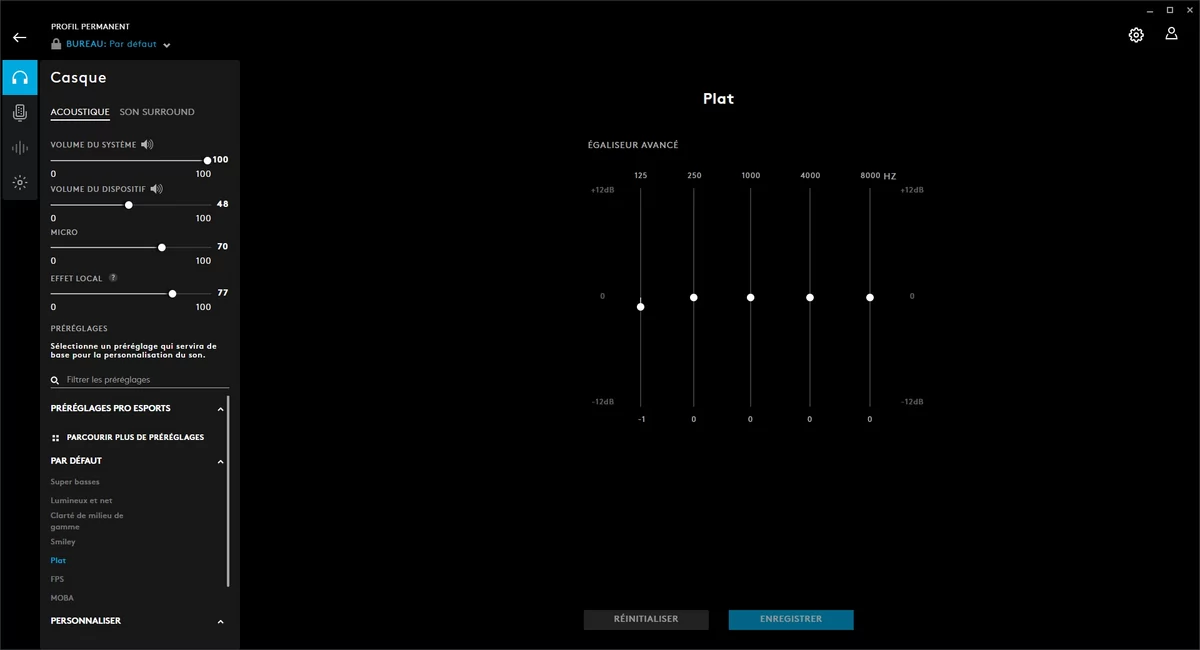The height and width of the screenshot is (650, 1200).
Task: Select the FPS preset
Action: coord(57,579)
